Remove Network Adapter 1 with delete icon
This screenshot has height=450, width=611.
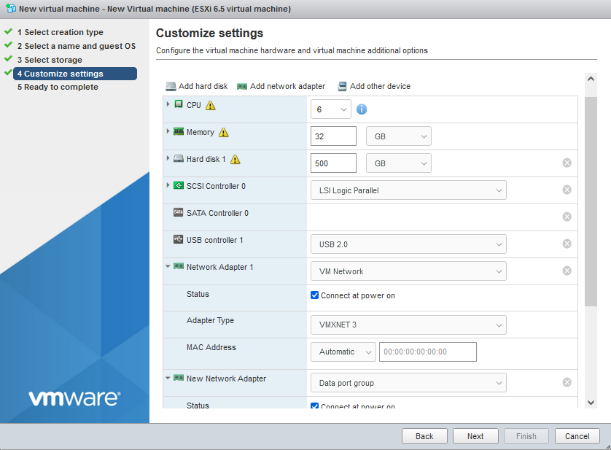pyautogui.click(x=567, y=270)
